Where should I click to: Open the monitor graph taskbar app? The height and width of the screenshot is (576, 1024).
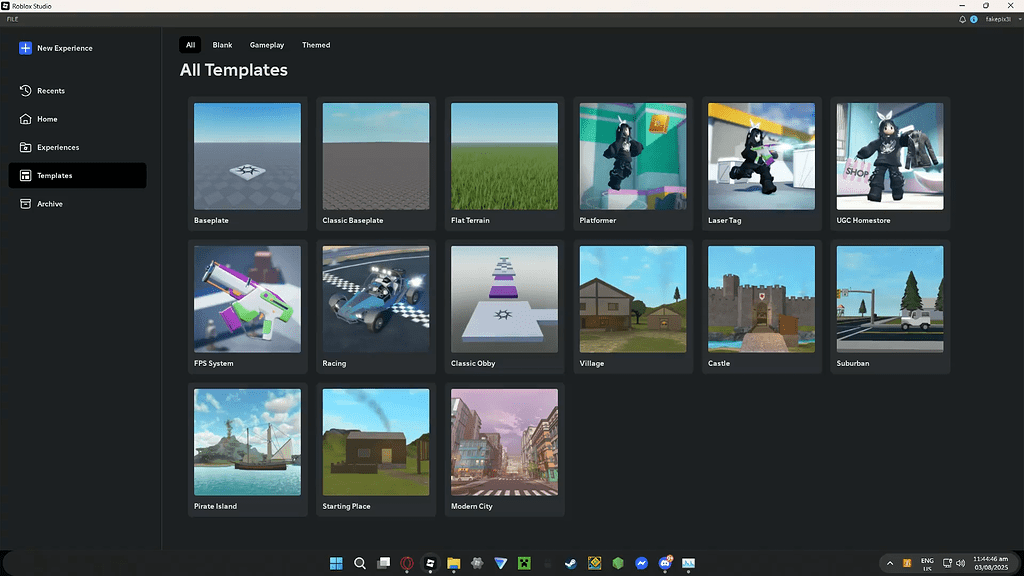click(x=688, y=563)
